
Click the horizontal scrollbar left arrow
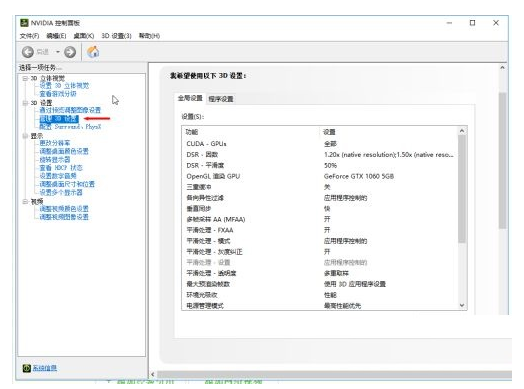153,374
